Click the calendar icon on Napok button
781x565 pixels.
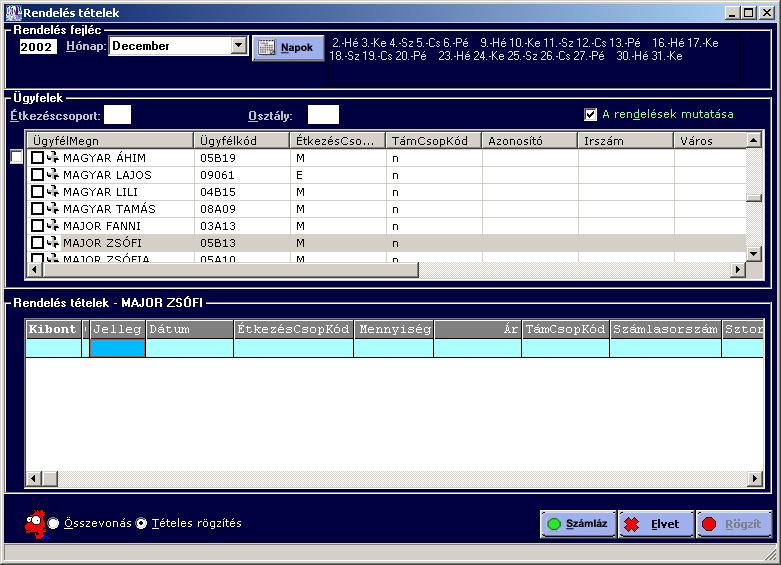(267, 47)
